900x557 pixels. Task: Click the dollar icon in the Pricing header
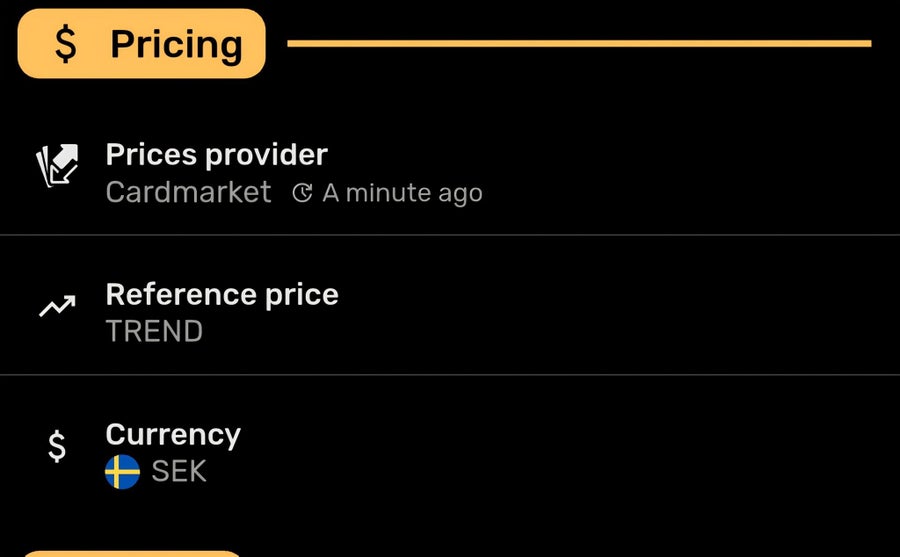[x=65, y=44]
